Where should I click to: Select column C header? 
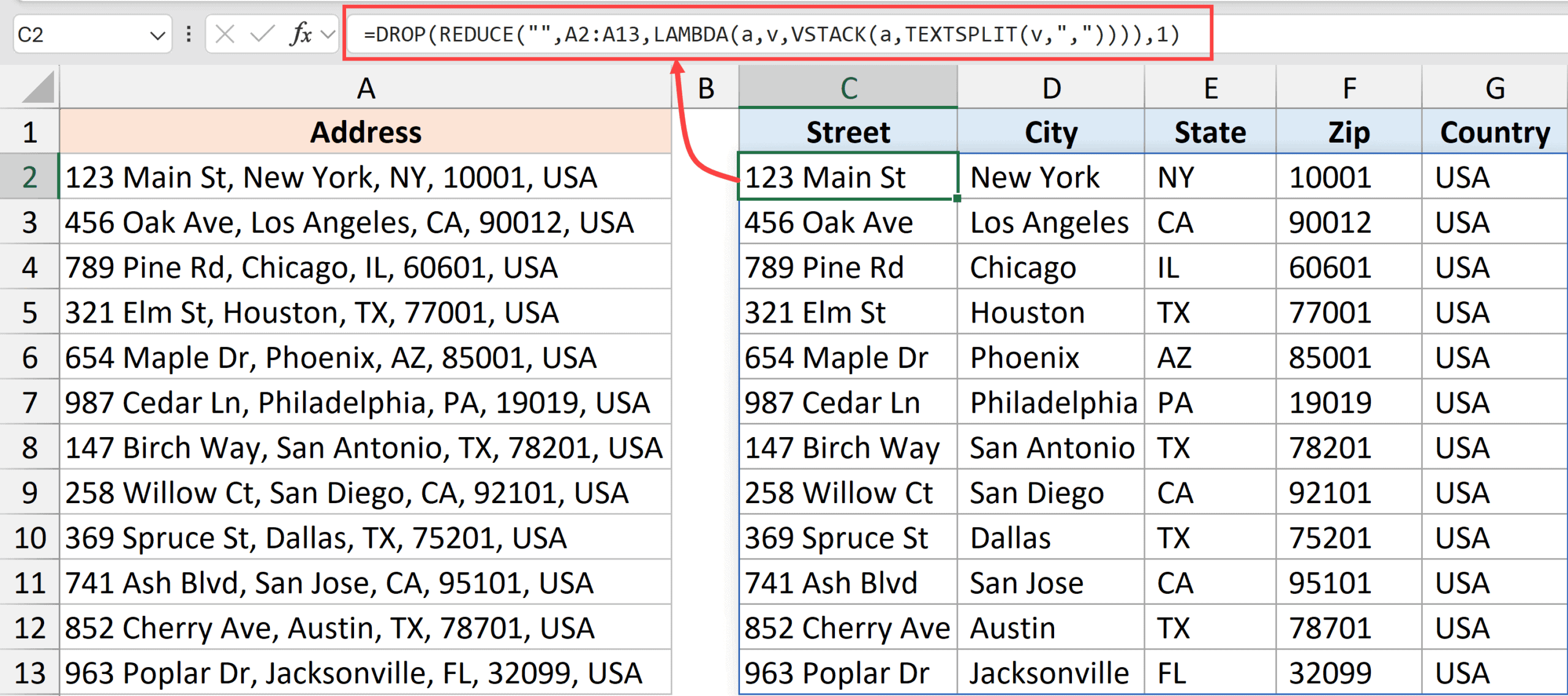[848, 89]
